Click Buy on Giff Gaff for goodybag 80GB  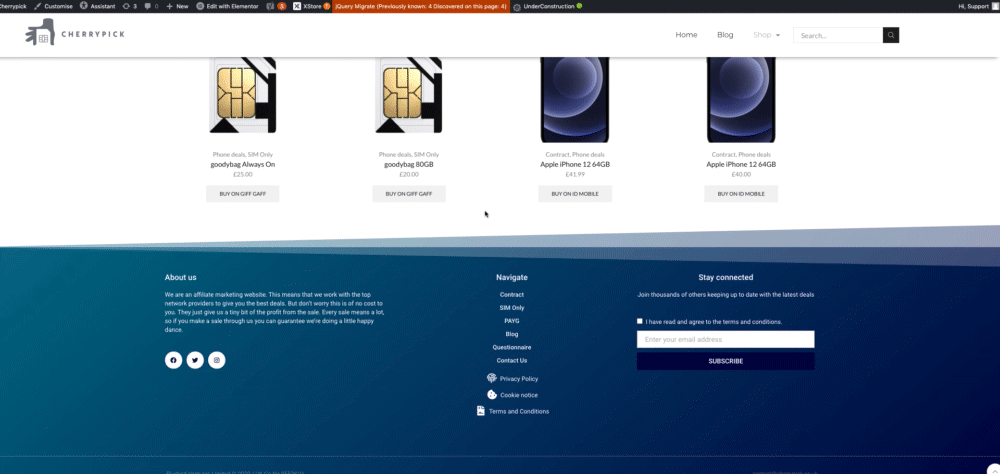[409, 194]
